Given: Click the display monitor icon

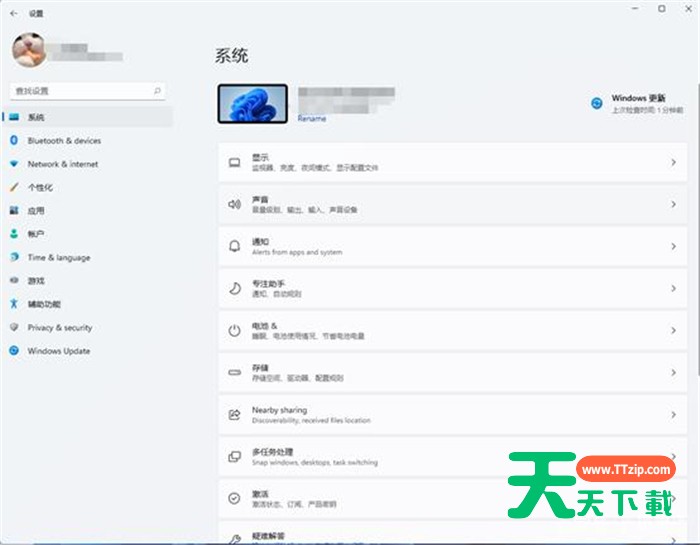Looking at the screenshot, I should [234, 162].
